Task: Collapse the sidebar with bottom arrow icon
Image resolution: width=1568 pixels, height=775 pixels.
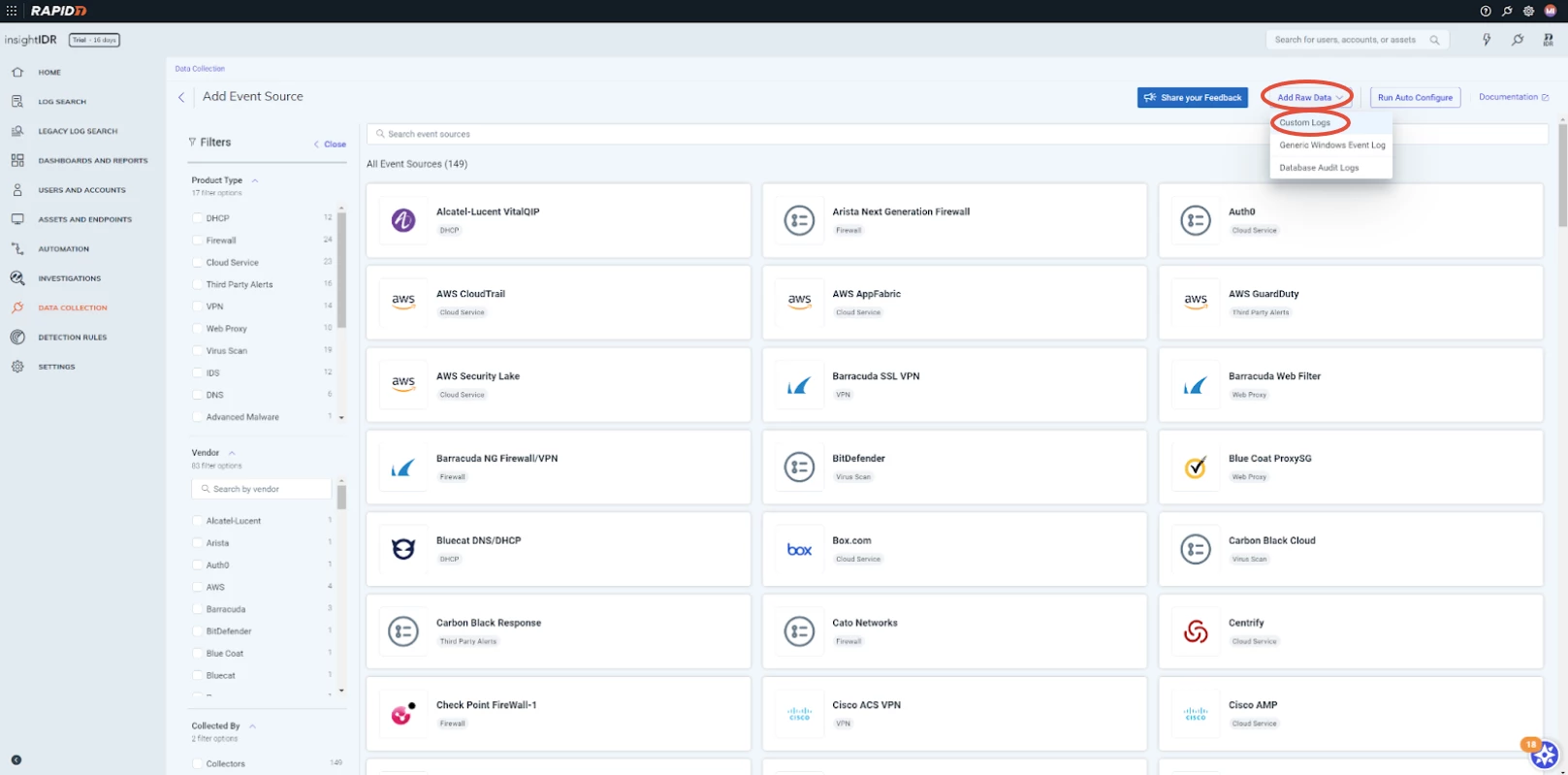Action: click(16, 760)
